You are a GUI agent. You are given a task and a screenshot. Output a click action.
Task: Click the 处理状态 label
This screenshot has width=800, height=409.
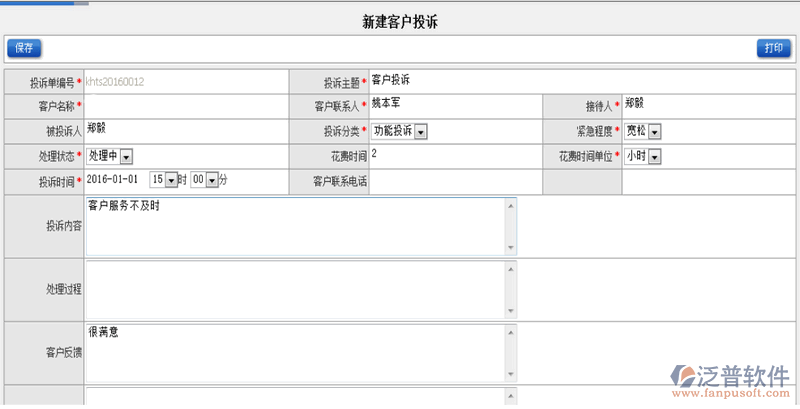coord(57,156)
